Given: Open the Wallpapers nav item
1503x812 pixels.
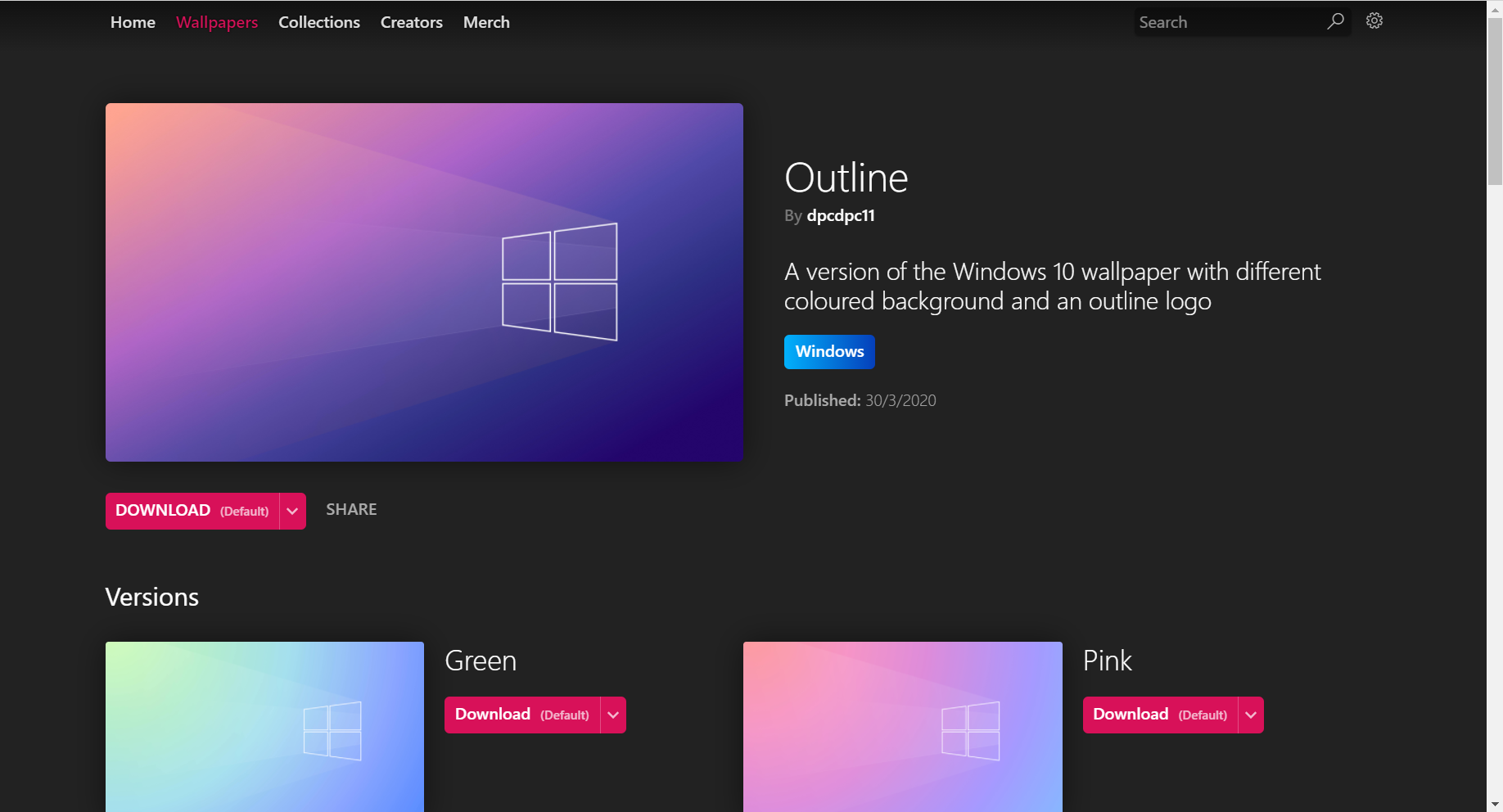Looking at the screenshot, I should (217, 22).
